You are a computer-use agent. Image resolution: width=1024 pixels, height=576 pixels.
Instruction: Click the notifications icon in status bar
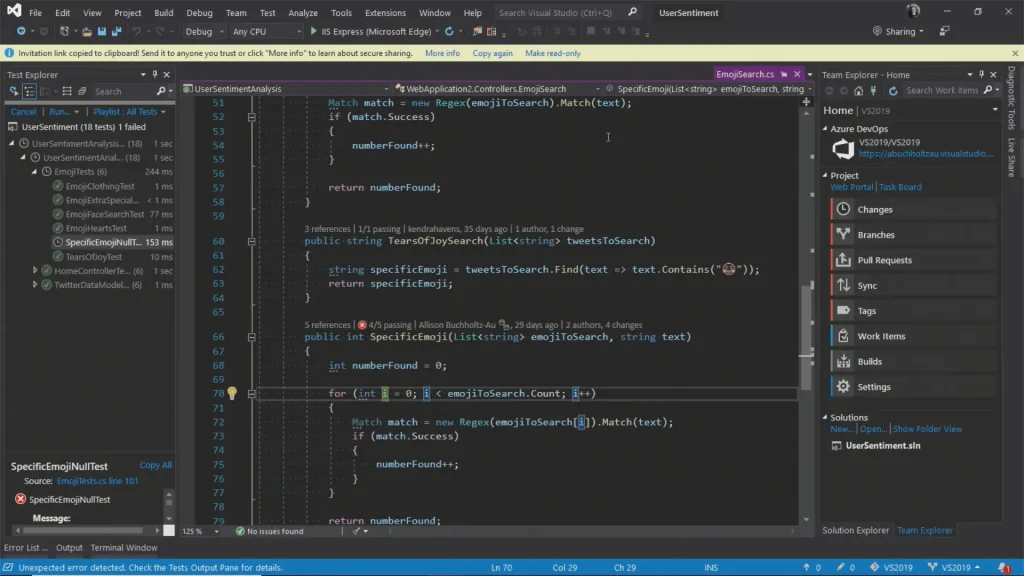tap(1004, 568)
